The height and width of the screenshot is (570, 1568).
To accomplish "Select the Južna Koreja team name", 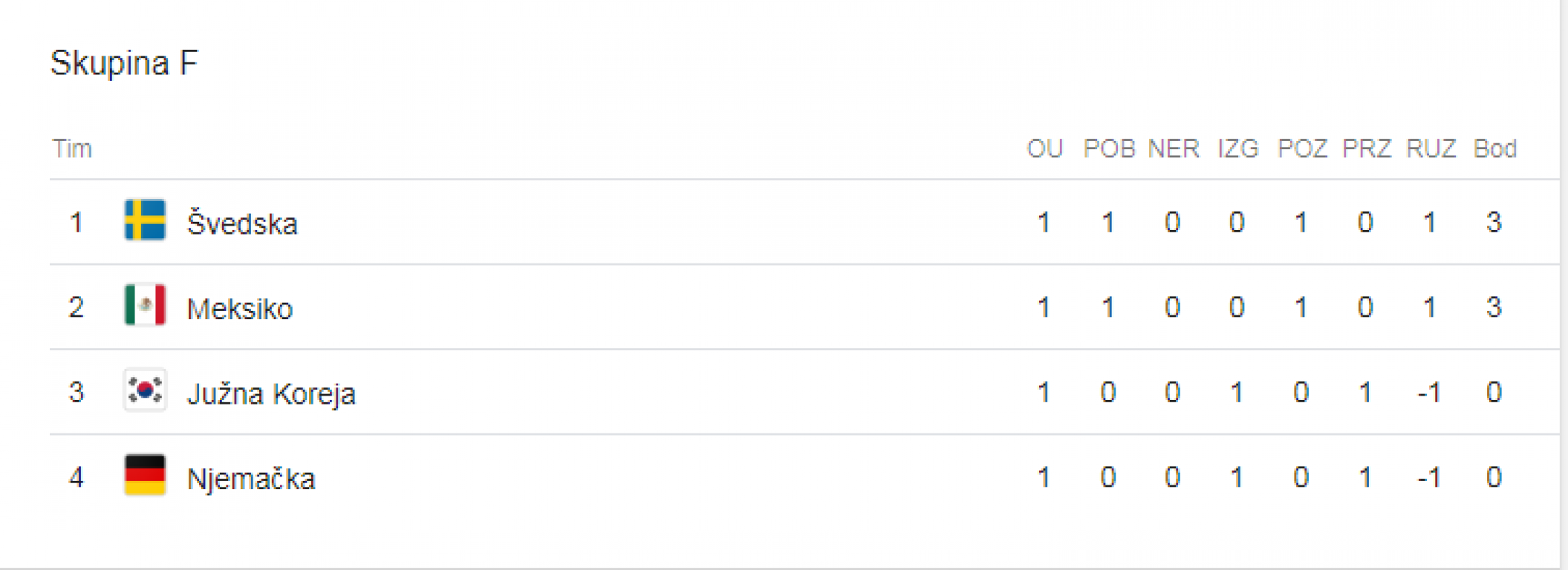I will (x=271, y=394).
